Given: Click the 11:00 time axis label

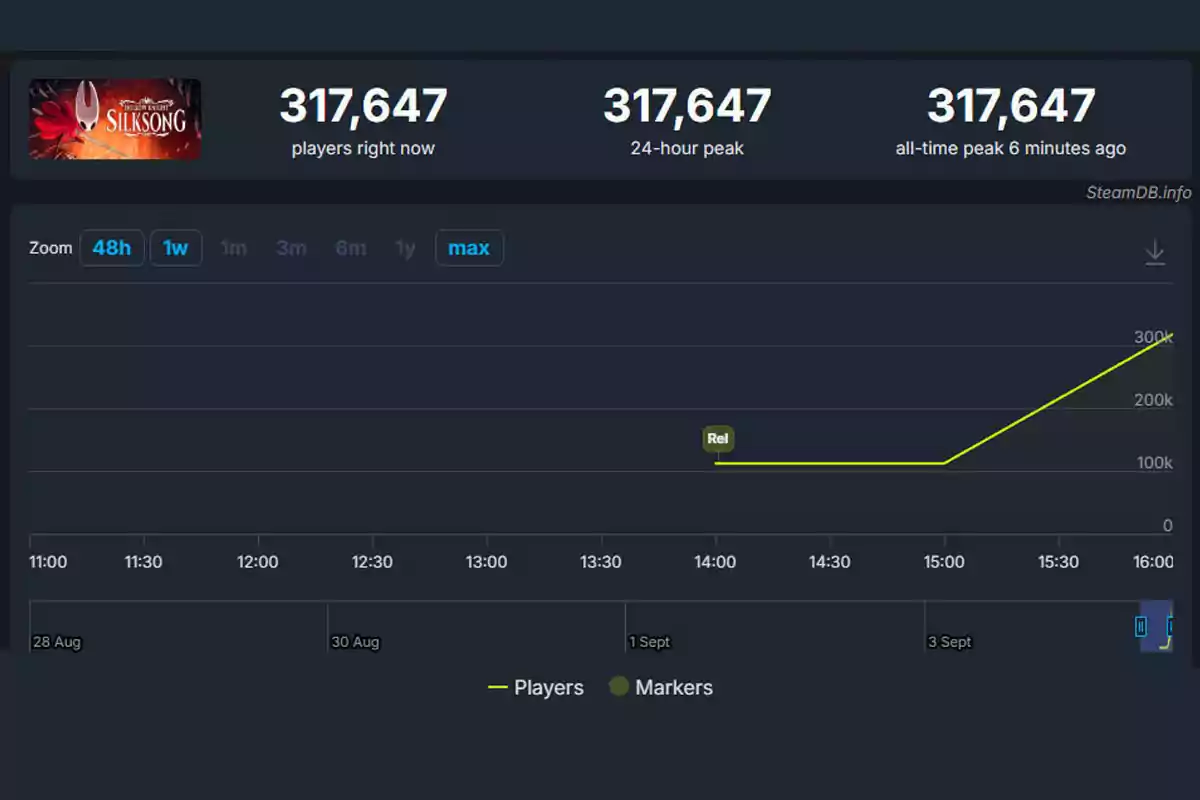Looking at the screenshot, I should point(48,562).
